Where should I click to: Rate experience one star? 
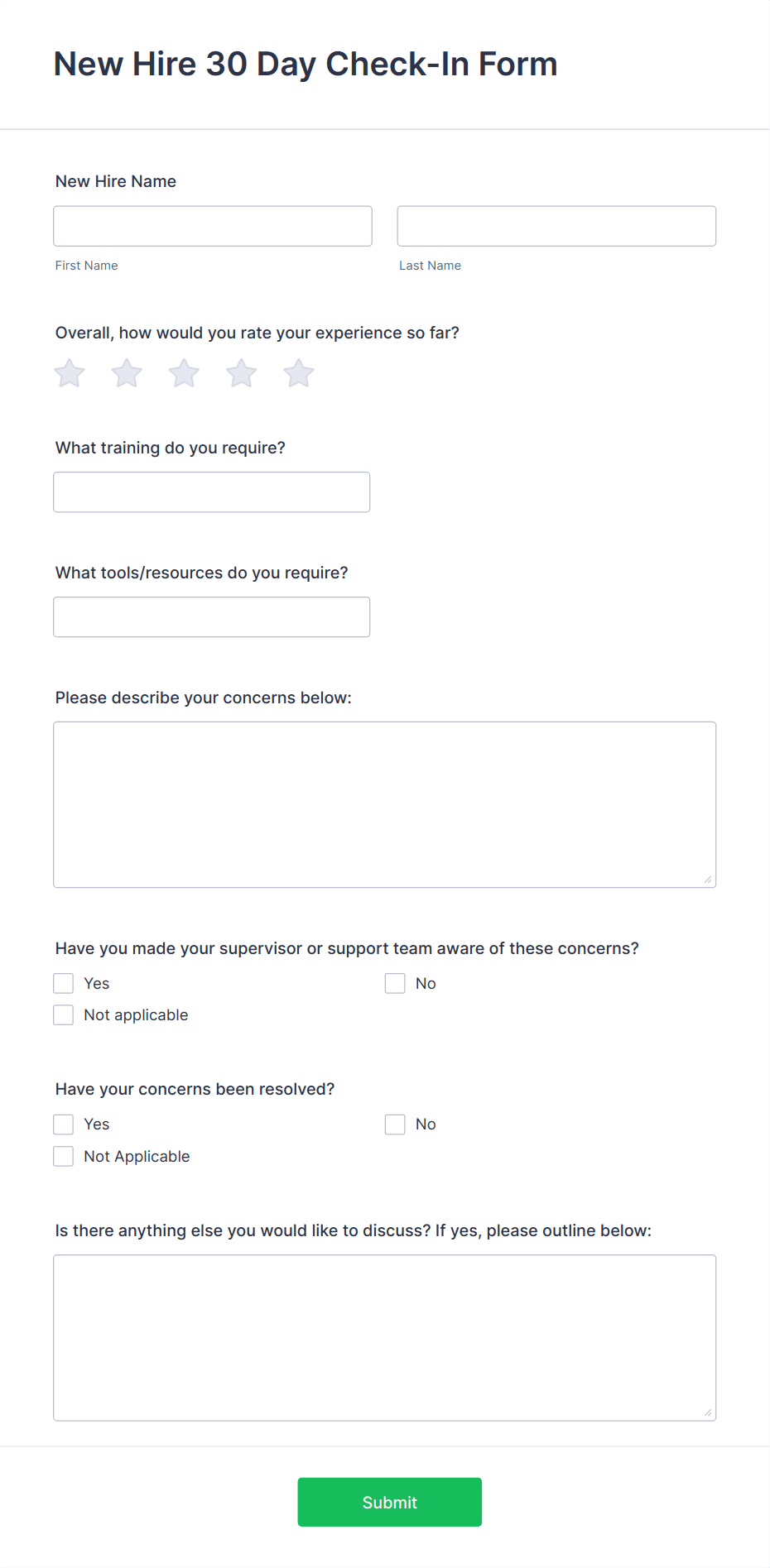tap(70, 373)
